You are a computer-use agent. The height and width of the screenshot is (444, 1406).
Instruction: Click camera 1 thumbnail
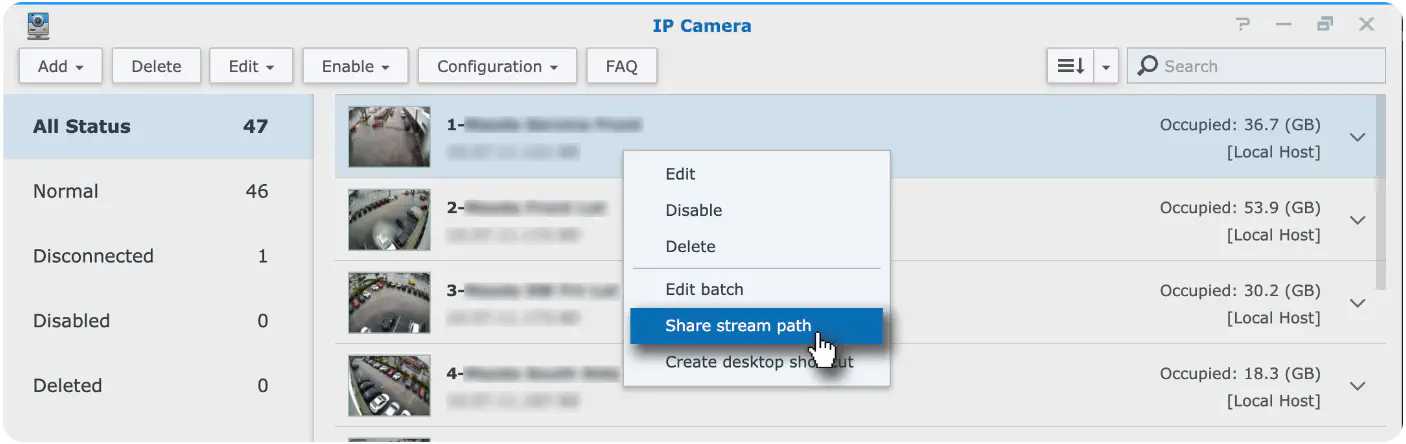(389, 137)
